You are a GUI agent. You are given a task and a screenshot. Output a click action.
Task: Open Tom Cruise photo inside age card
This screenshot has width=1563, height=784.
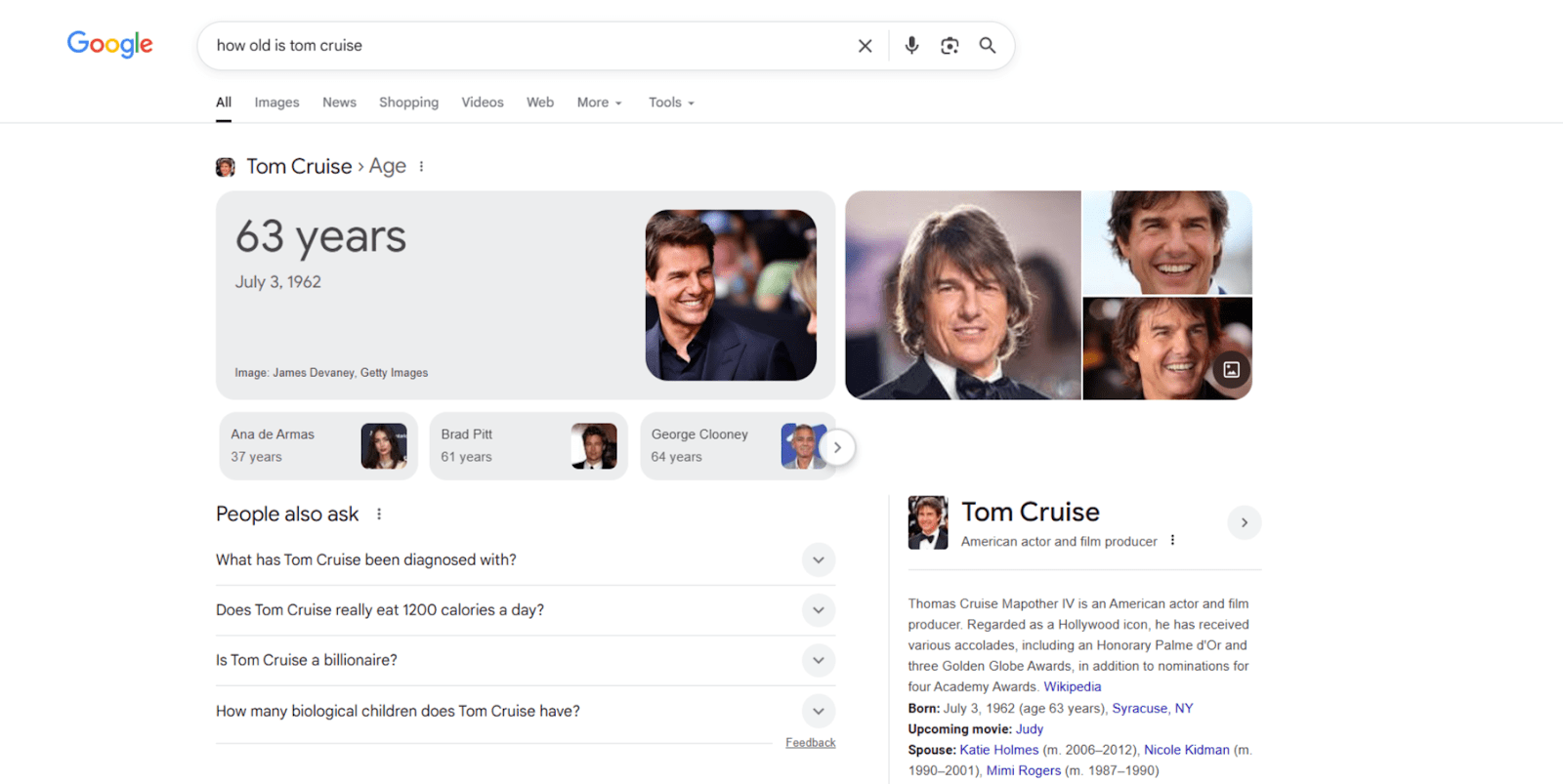(x=731, y=295)
